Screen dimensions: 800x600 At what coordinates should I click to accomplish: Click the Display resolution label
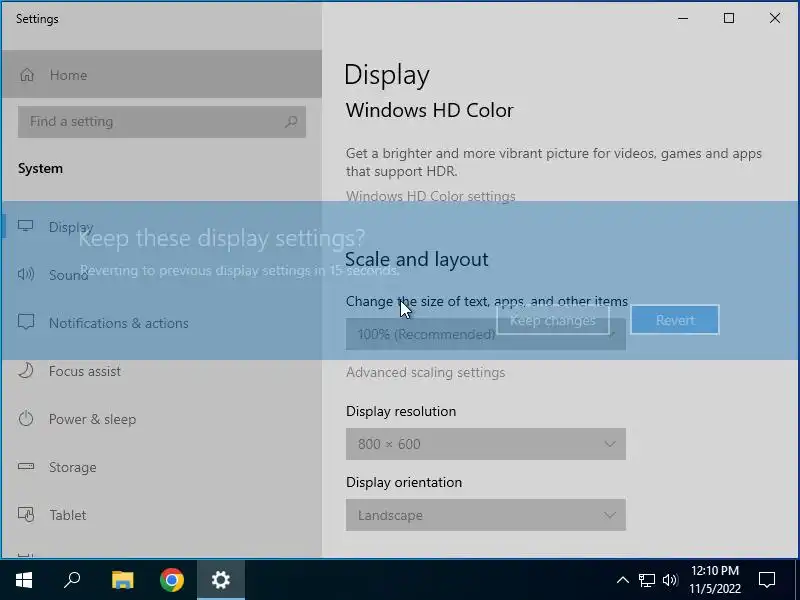coord(401,411)
